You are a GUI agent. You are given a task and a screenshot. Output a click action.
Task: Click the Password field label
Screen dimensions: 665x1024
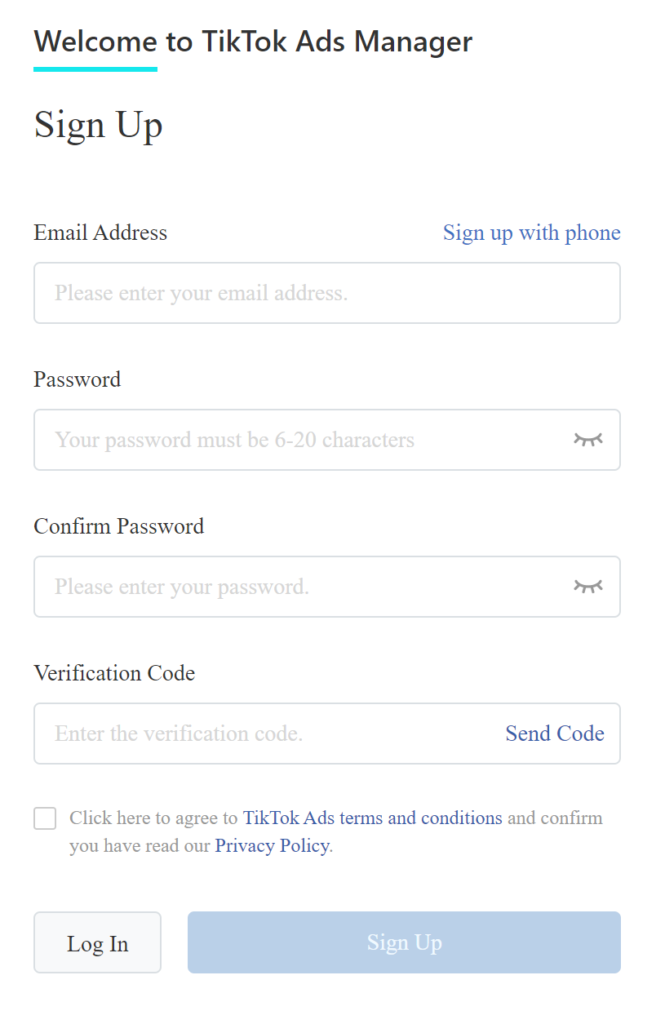click(77, 380)
